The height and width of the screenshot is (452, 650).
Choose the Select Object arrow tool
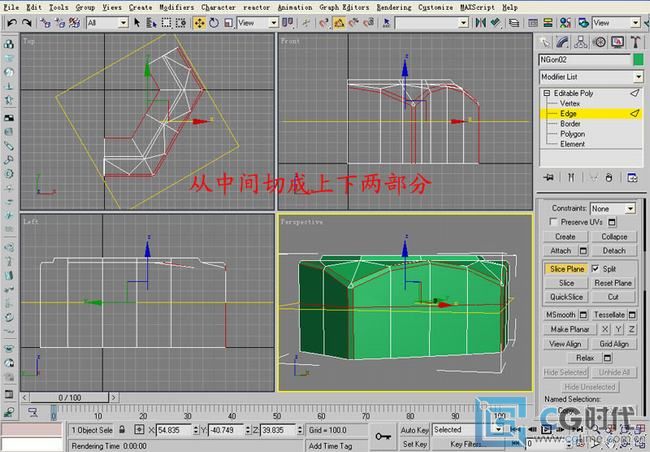[137, 22]
